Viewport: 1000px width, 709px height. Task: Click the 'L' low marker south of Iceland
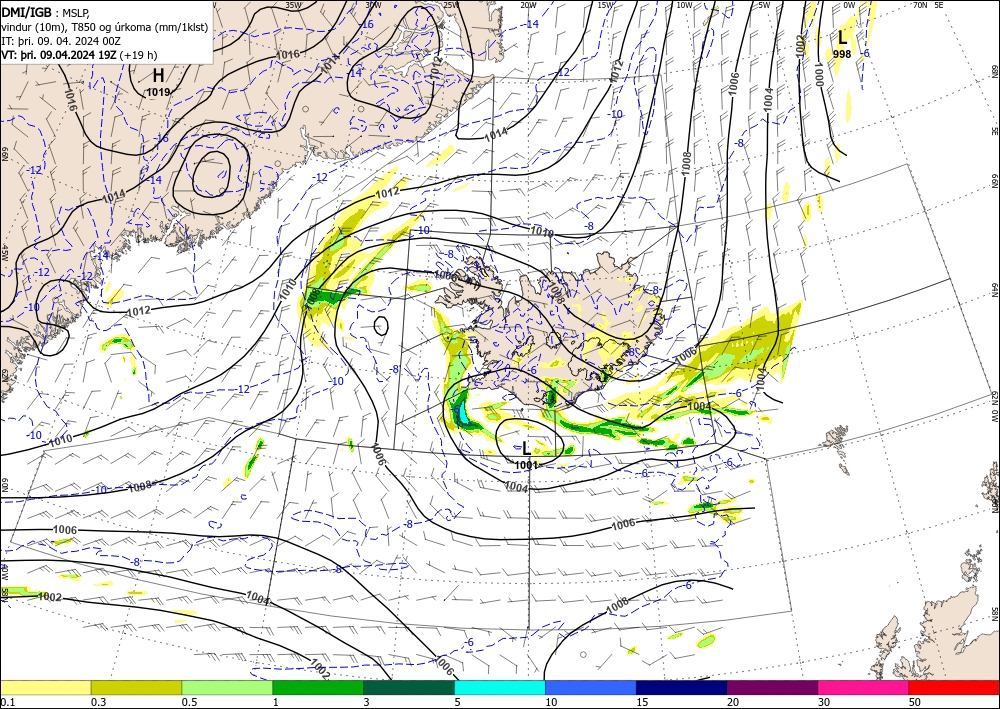pos(526,448)
